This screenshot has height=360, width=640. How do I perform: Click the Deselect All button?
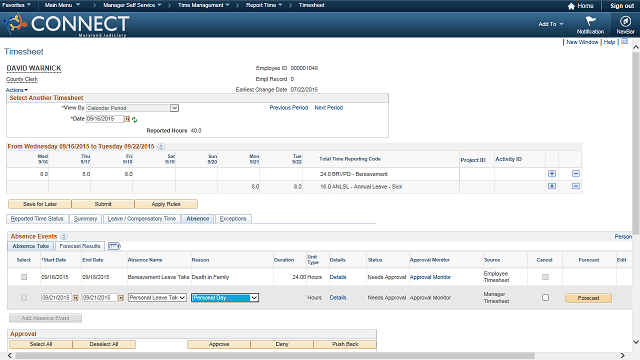coord(104,344)
